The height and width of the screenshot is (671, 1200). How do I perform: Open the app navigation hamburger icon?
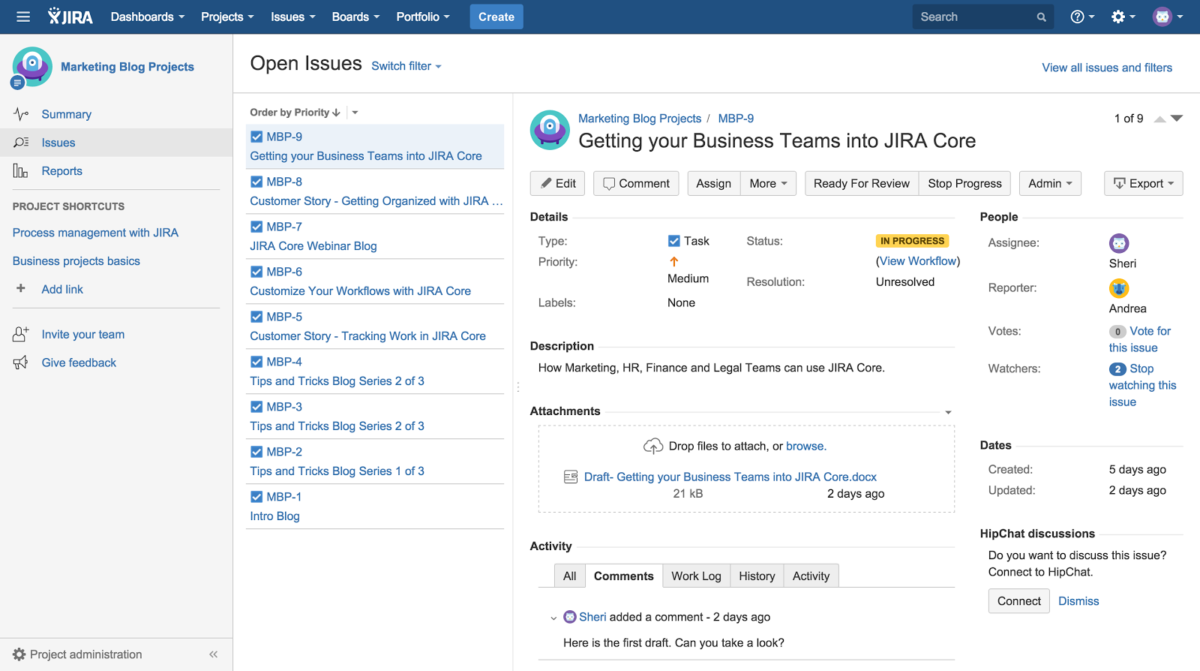pyautogui.click(x=23, y=16)
